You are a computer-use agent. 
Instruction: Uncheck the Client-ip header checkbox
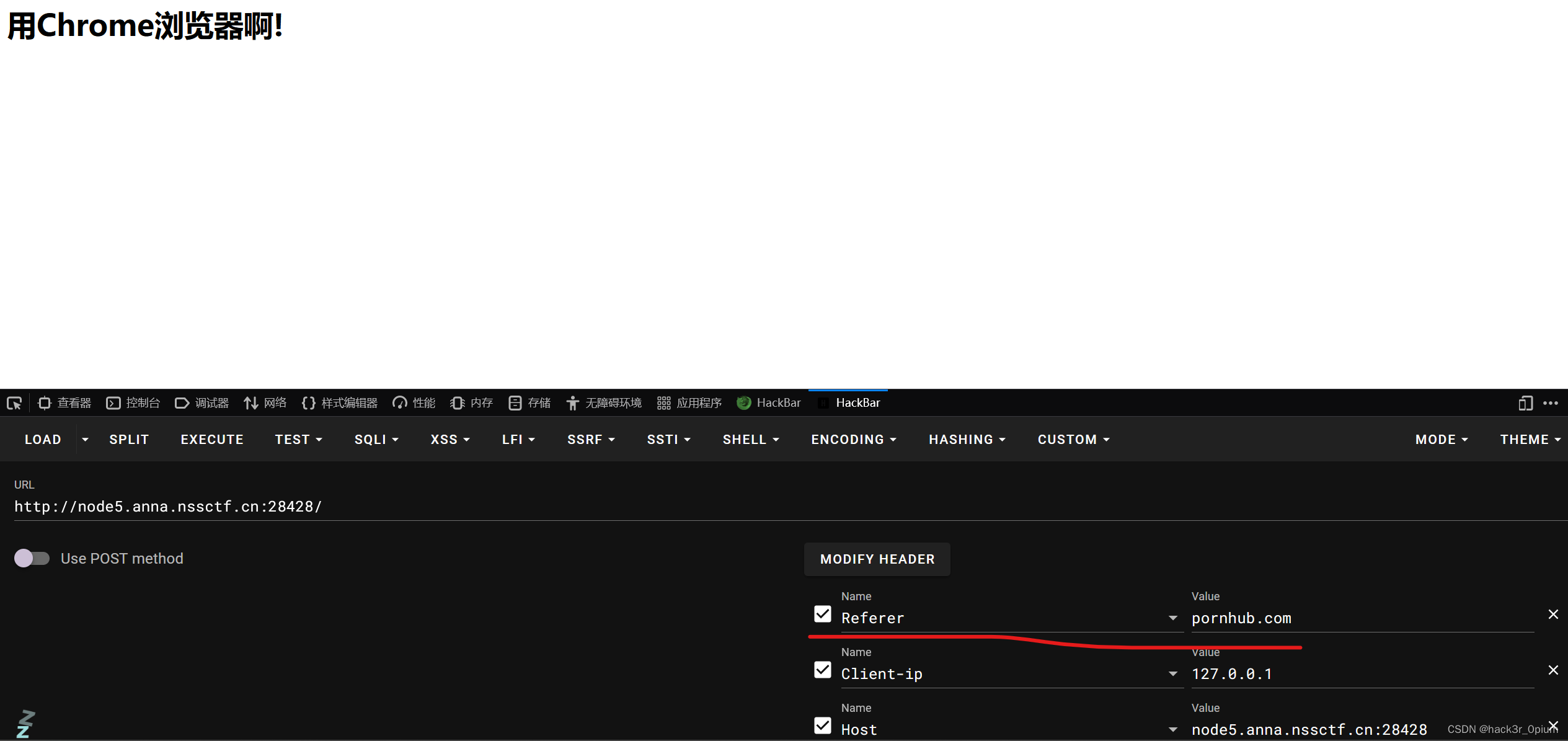(823, 670)
